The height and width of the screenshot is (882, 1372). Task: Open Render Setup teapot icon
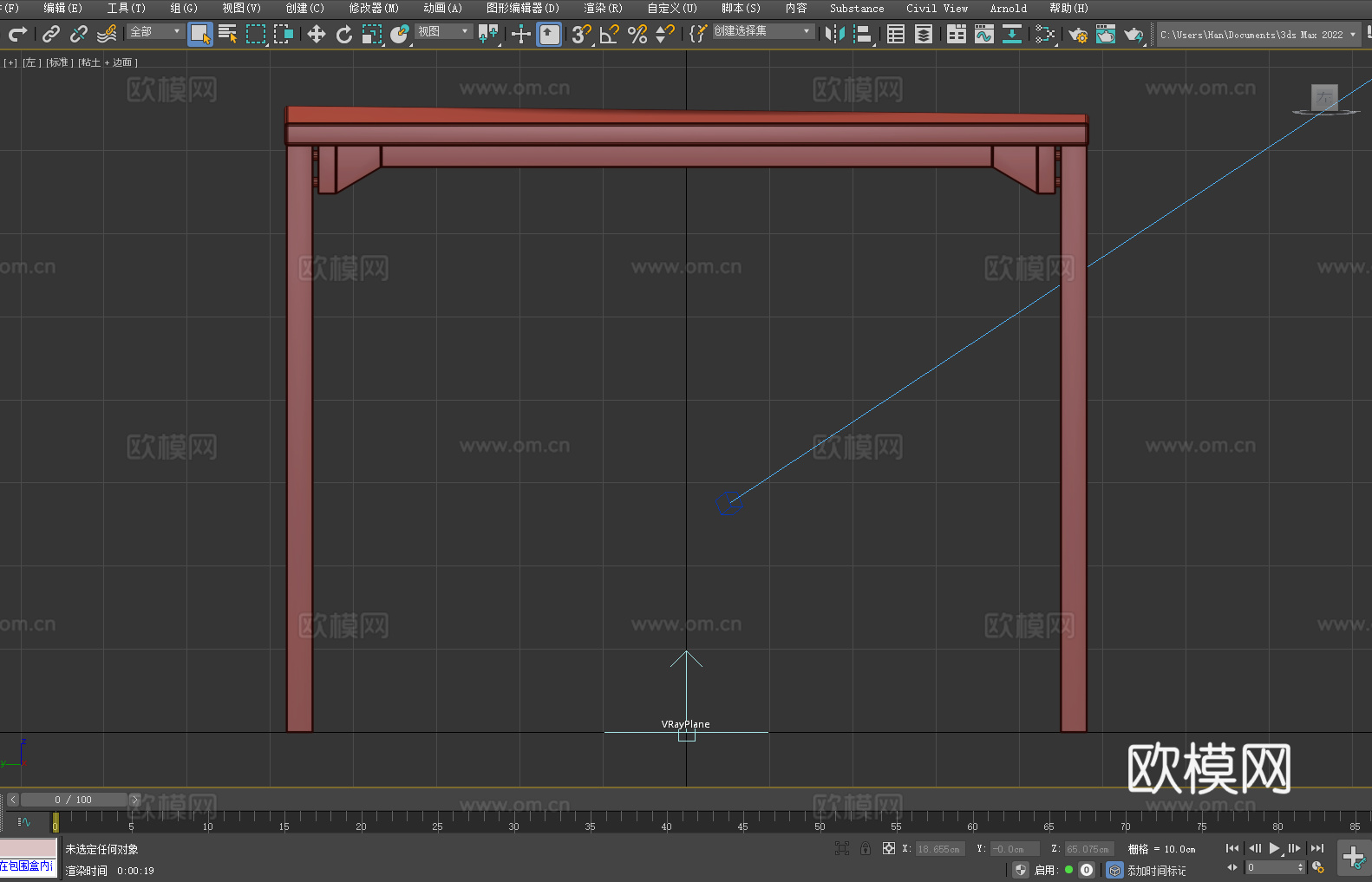coord(1078,34)
